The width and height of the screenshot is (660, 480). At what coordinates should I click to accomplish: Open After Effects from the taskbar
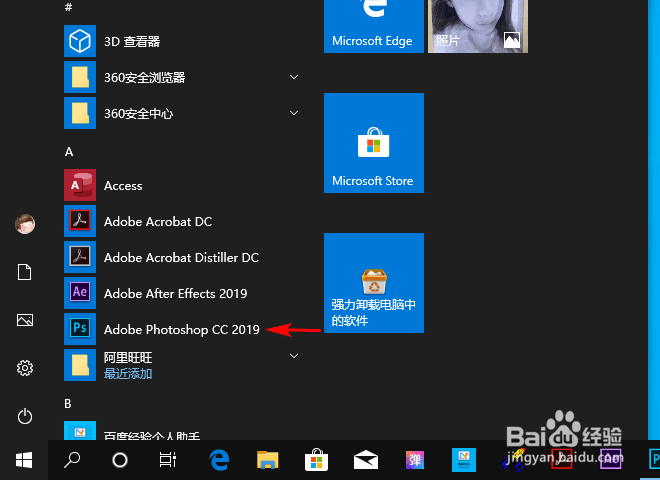[x=611, y=459]
